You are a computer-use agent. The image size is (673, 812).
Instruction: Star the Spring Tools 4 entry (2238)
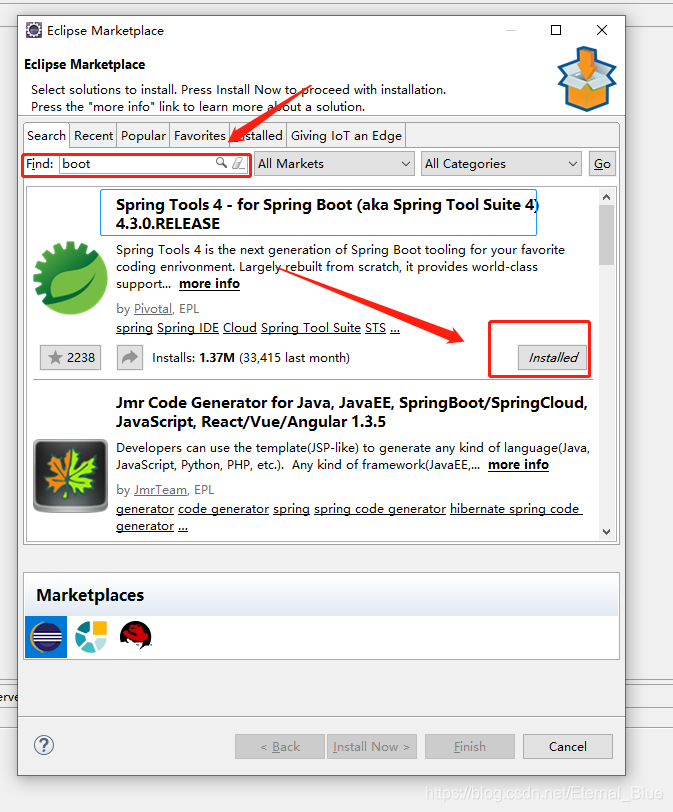(70, 357)
